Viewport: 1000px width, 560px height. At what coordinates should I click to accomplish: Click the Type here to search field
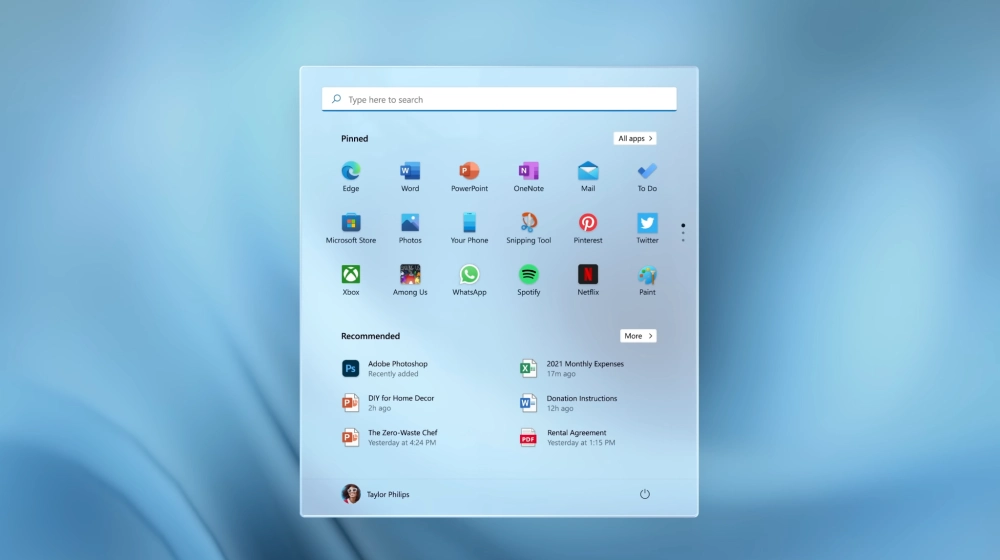500,100
